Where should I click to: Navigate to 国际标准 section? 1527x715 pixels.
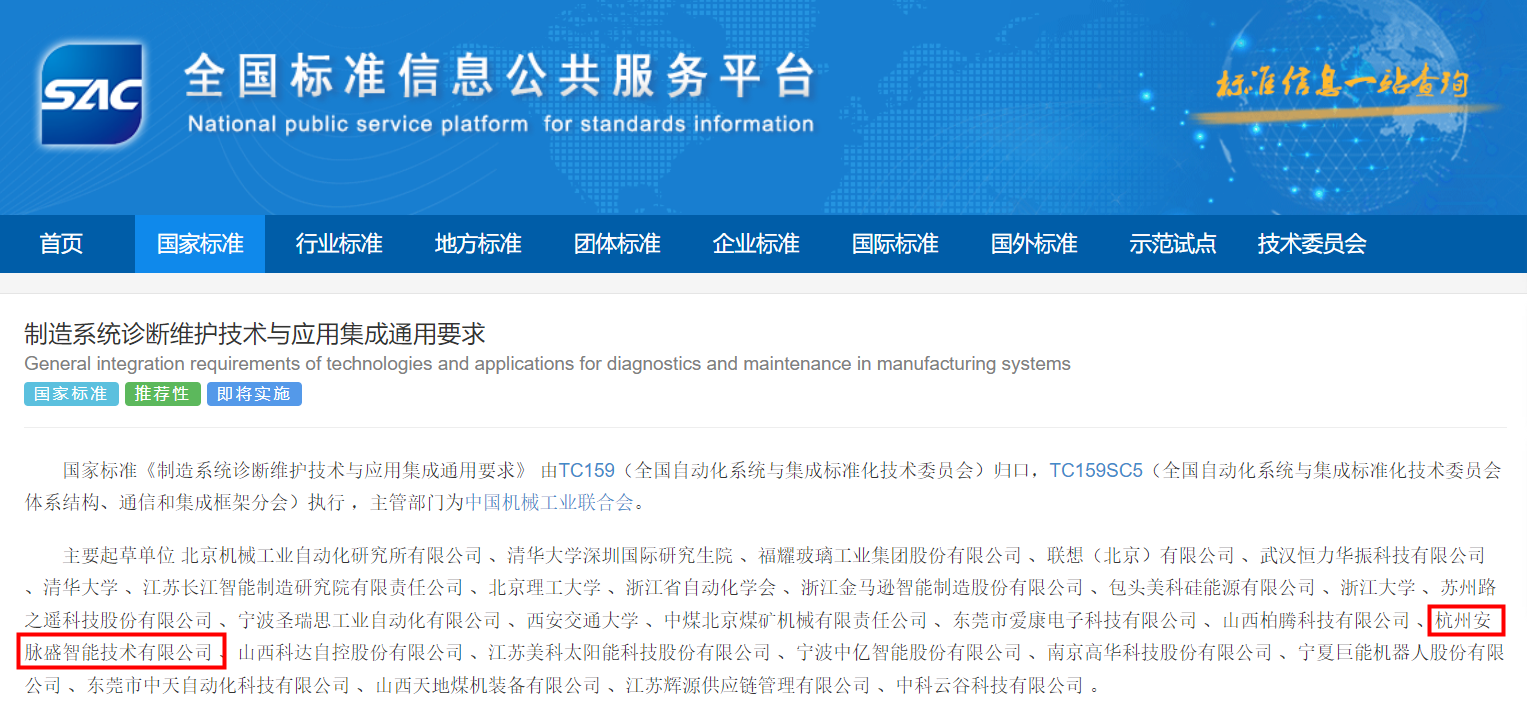[895, 244]
